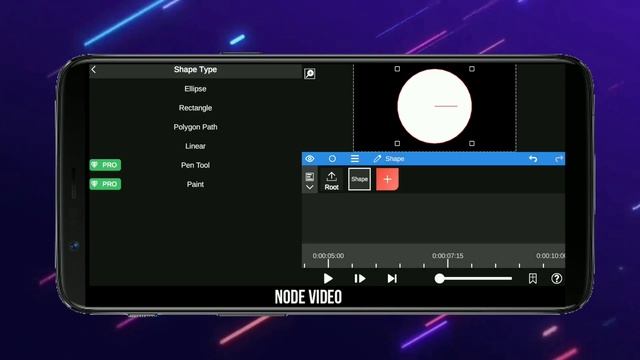
Task: Play the timeline
Action: point(328,279)
